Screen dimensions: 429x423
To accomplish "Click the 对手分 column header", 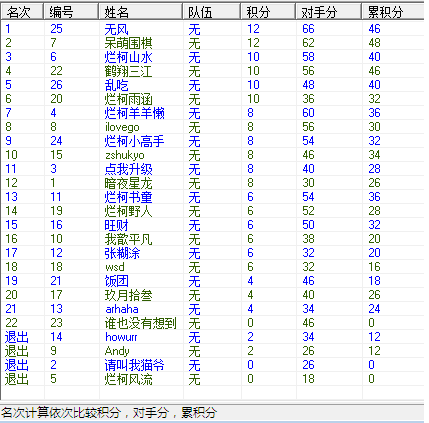I will 328,12.
